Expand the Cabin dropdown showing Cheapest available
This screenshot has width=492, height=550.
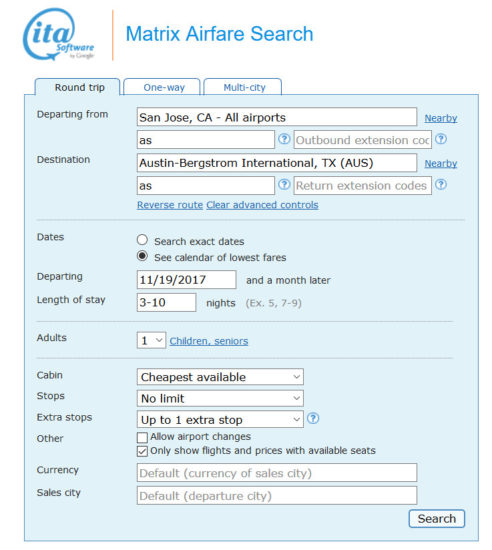220,377
